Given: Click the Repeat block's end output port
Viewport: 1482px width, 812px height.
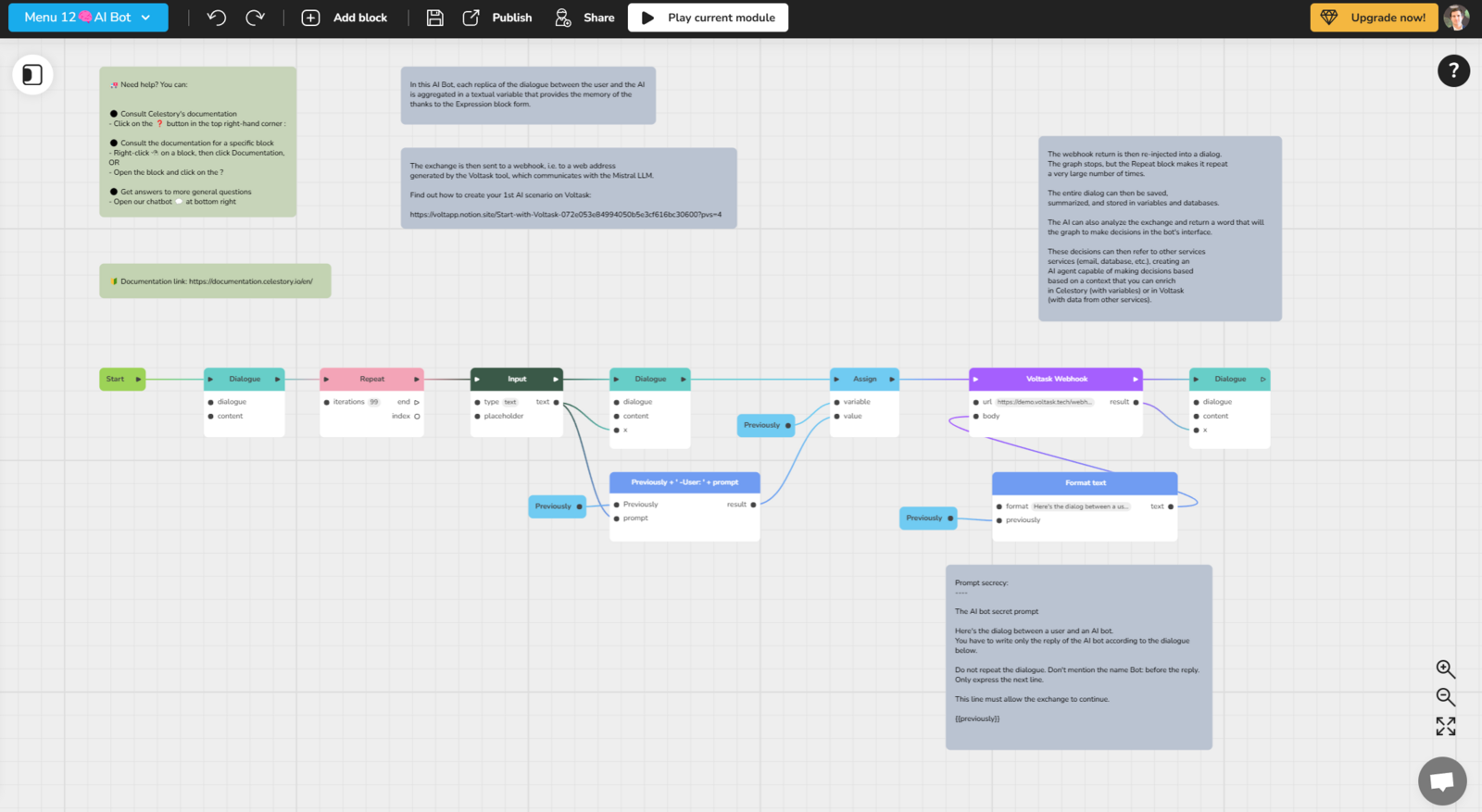Looking at the screenshot, I should click(417, 402).
